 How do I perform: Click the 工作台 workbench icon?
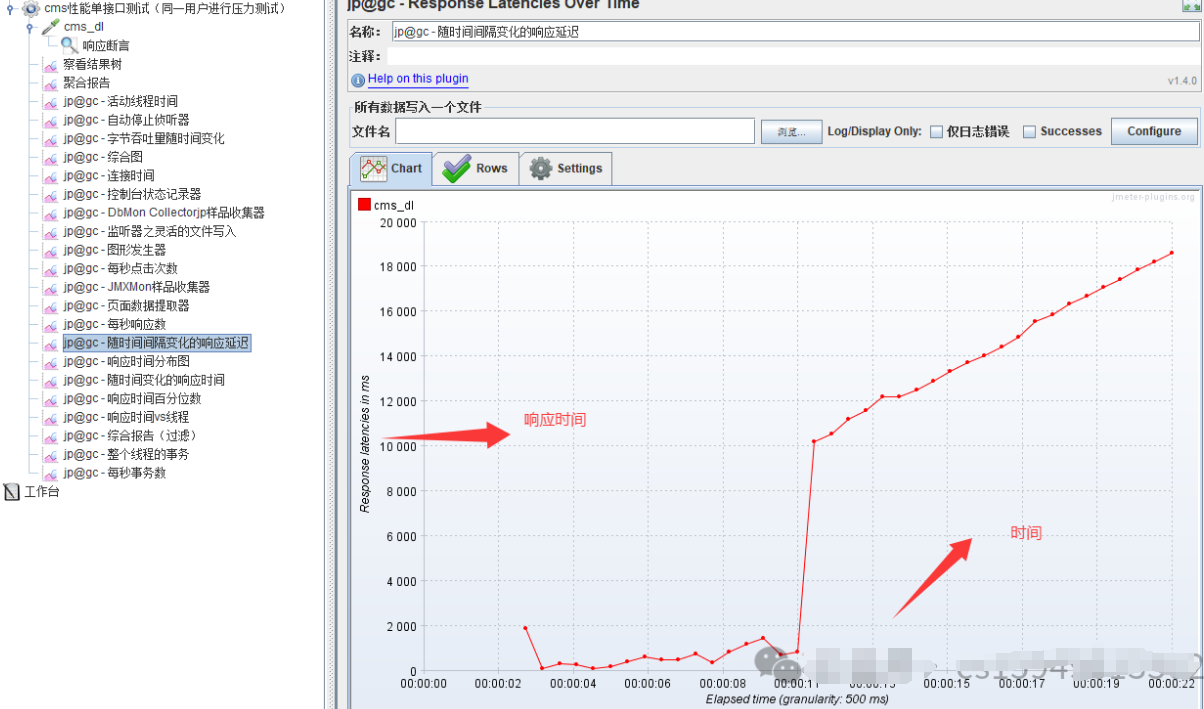[12, 492]
